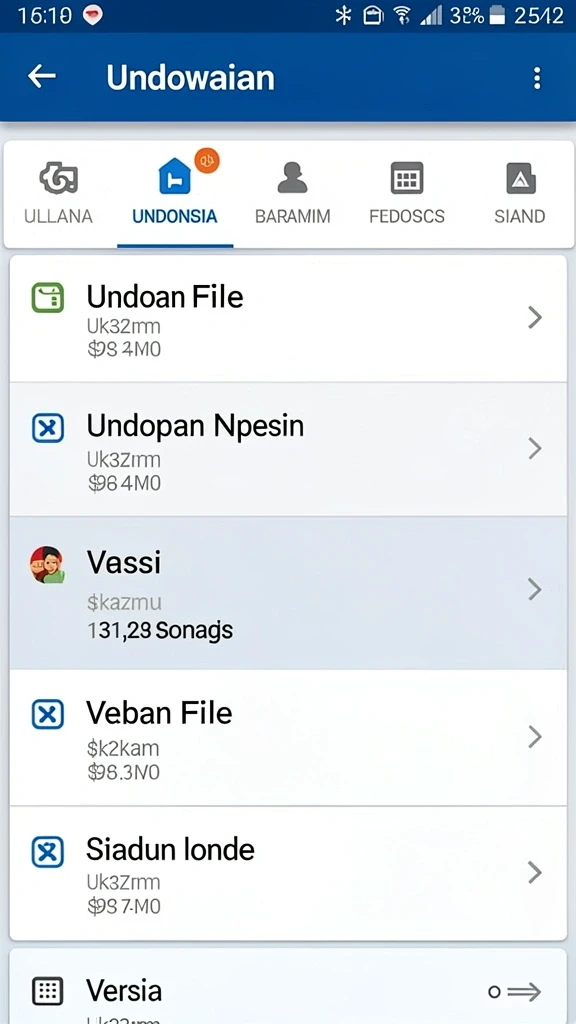Tap the X checkbox beside Undopan Npesin
Viewport: 576px width, 1024px height.
(x=48, y=428)
